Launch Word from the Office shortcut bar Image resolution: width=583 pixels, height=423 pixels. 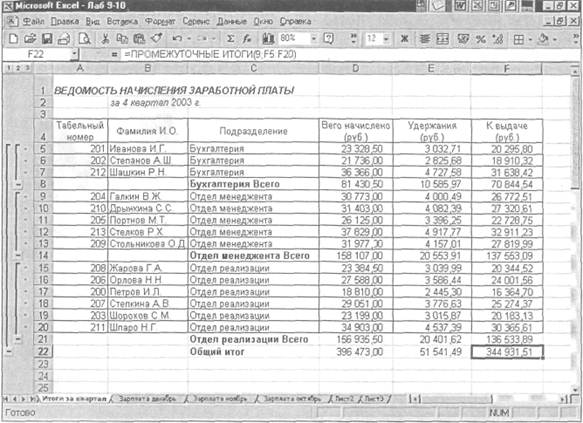(x=461, y=6)
